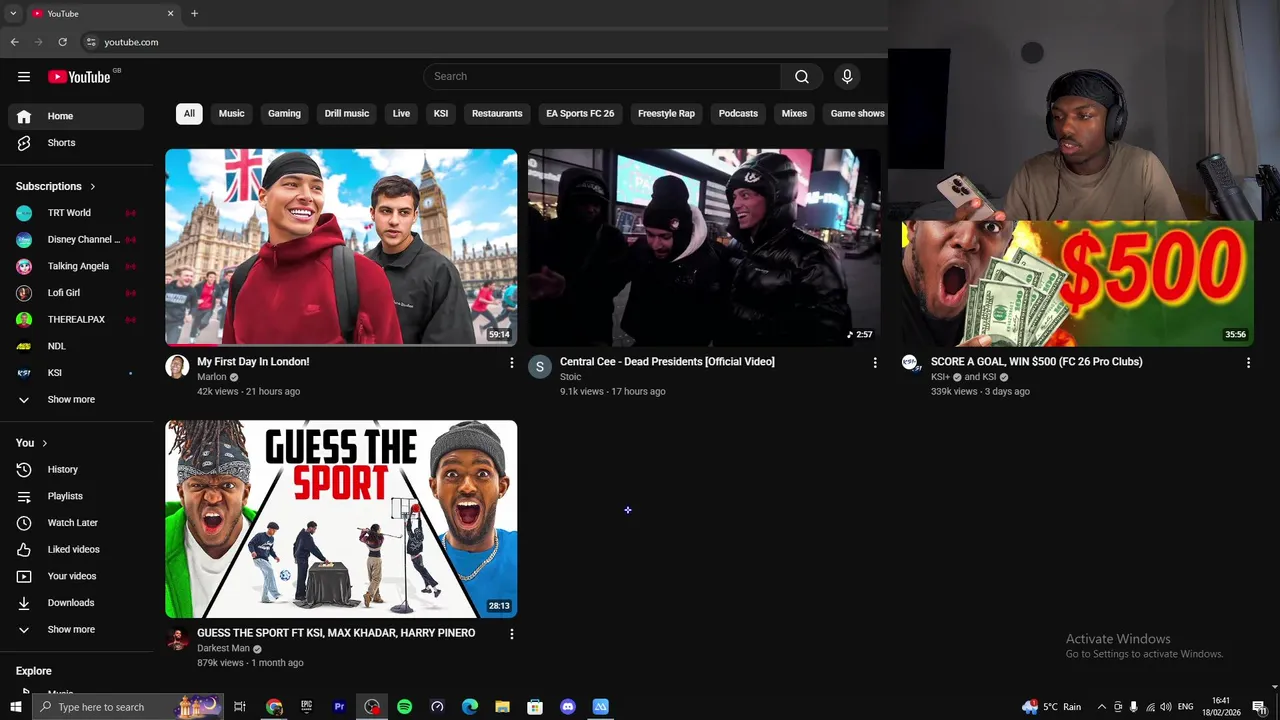
Task: Select the Live filter chip
Action: 401,114
